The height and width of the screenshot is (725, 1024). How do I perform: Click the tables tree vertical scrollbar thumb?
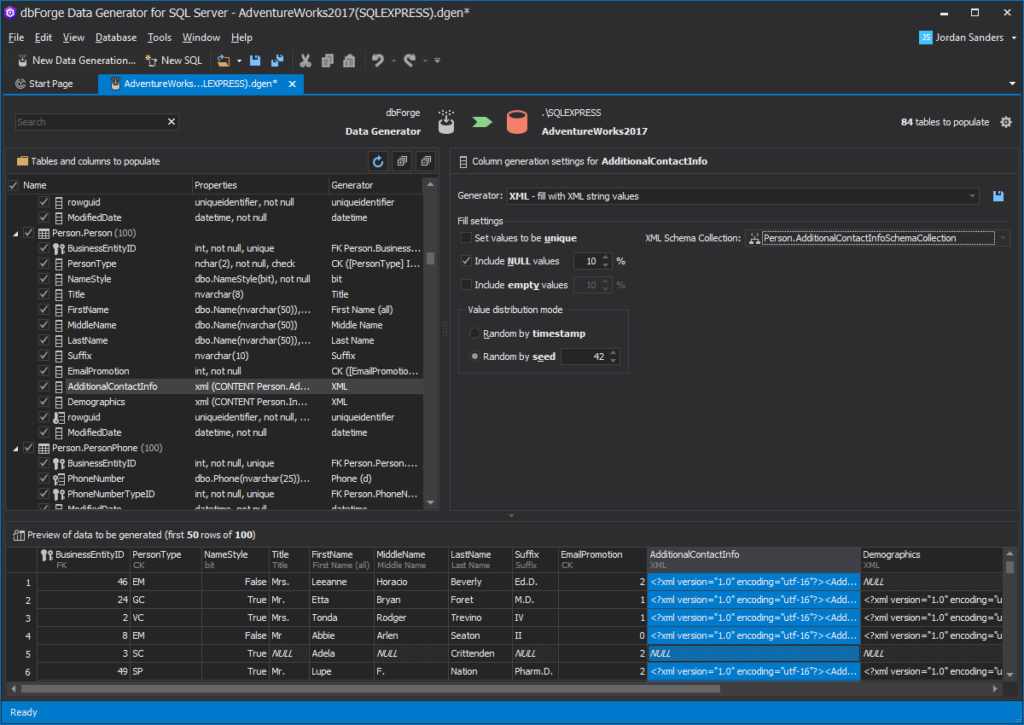click(430, 259)
